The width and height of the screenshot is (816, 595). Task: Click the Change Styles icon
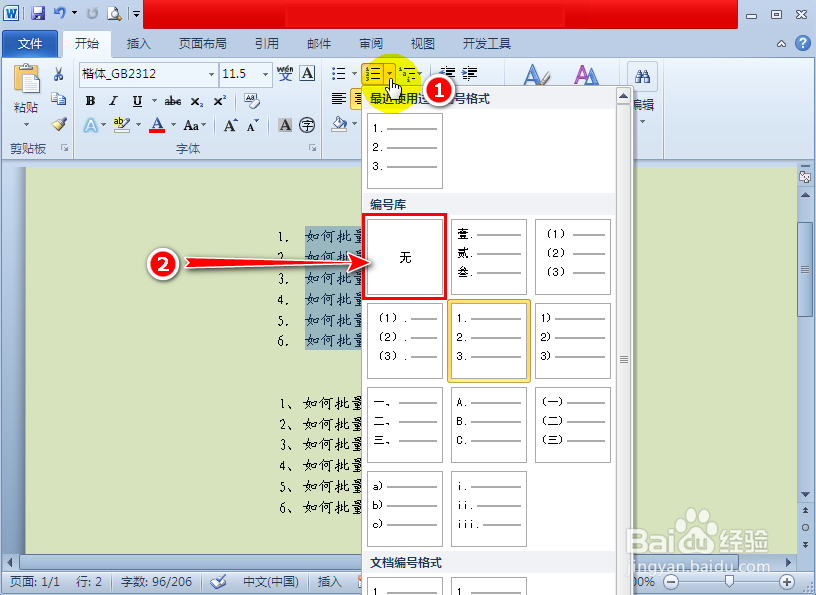[586, 74]
